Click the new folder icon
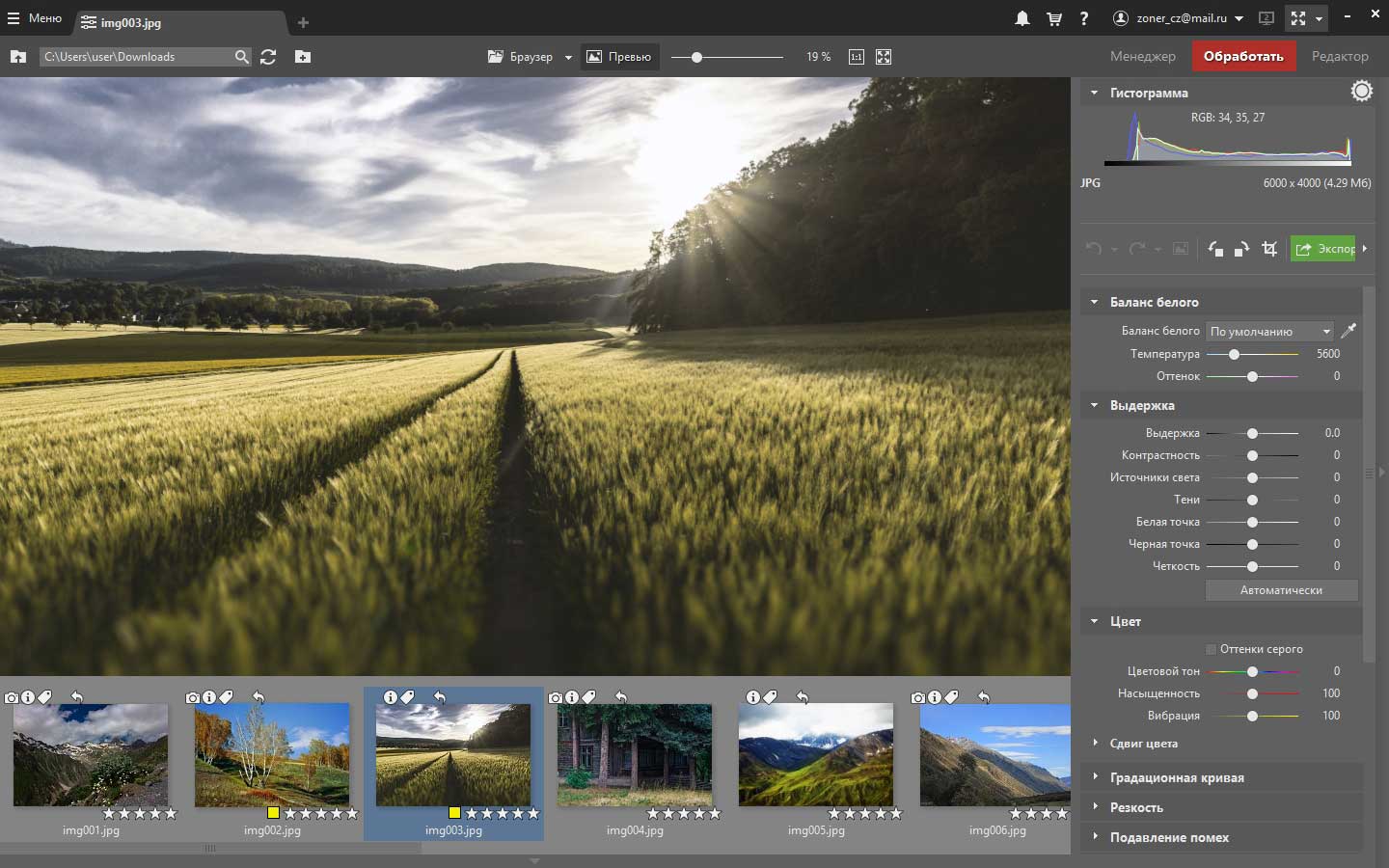This screenshot has height=868, width=1389. tap(303, 57)
